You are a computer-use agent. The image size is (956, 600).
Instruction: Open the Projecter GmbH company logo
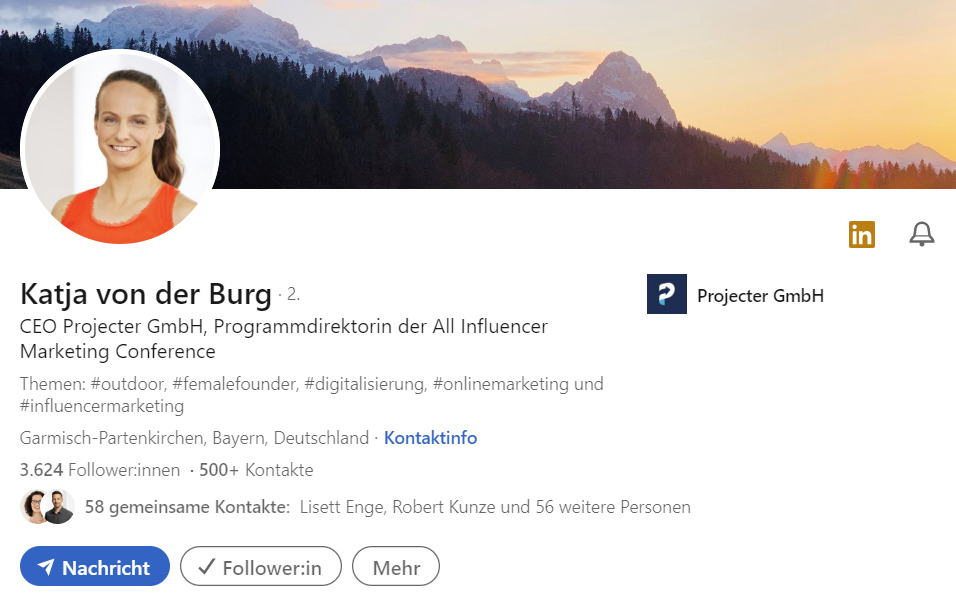coord(666,294)
